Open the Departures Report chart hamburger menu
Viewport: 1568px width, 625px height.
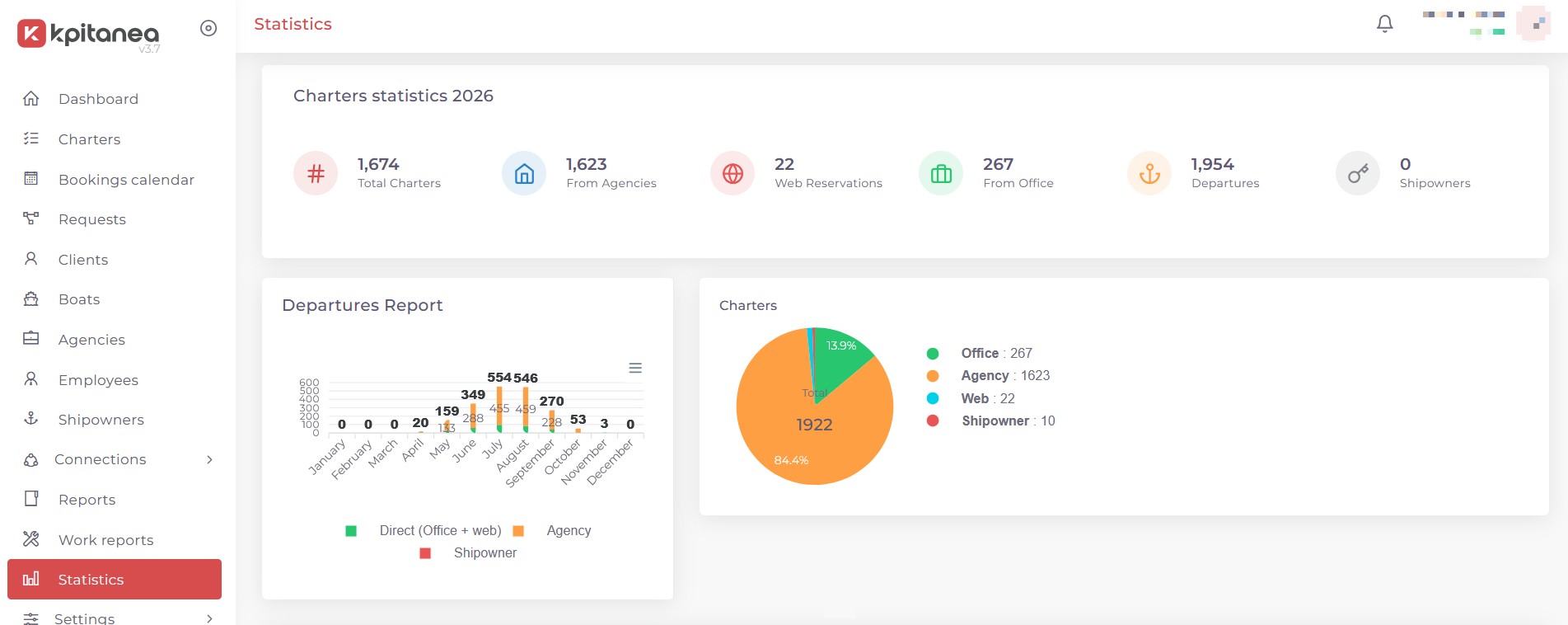click(x=635, y=368)
